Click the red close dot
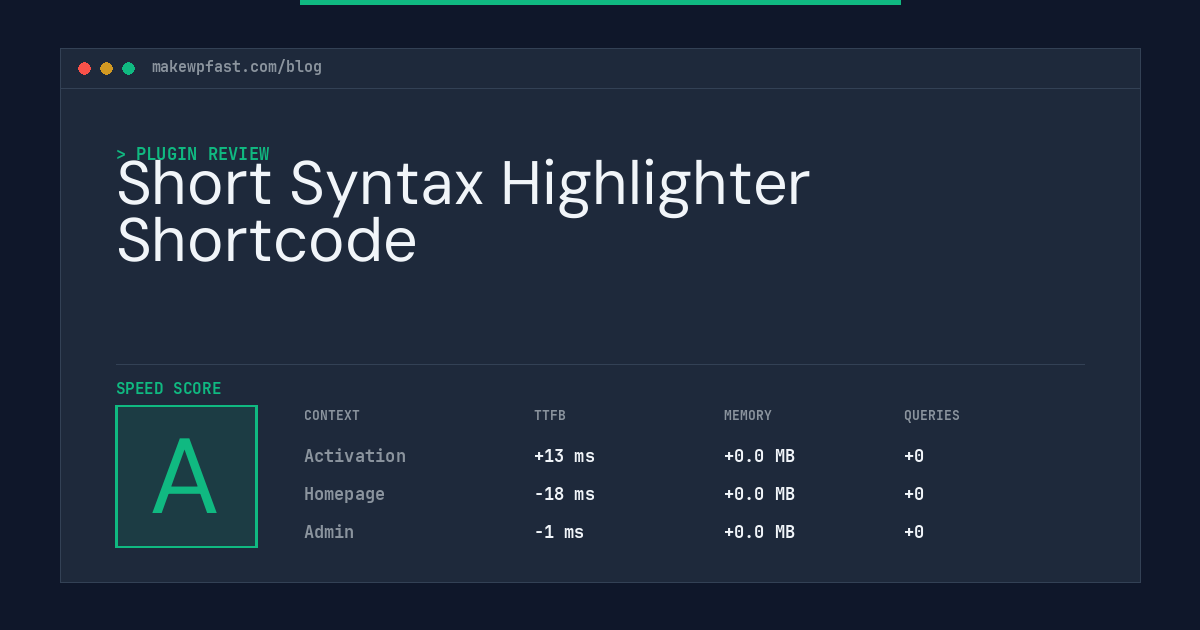 84,68
